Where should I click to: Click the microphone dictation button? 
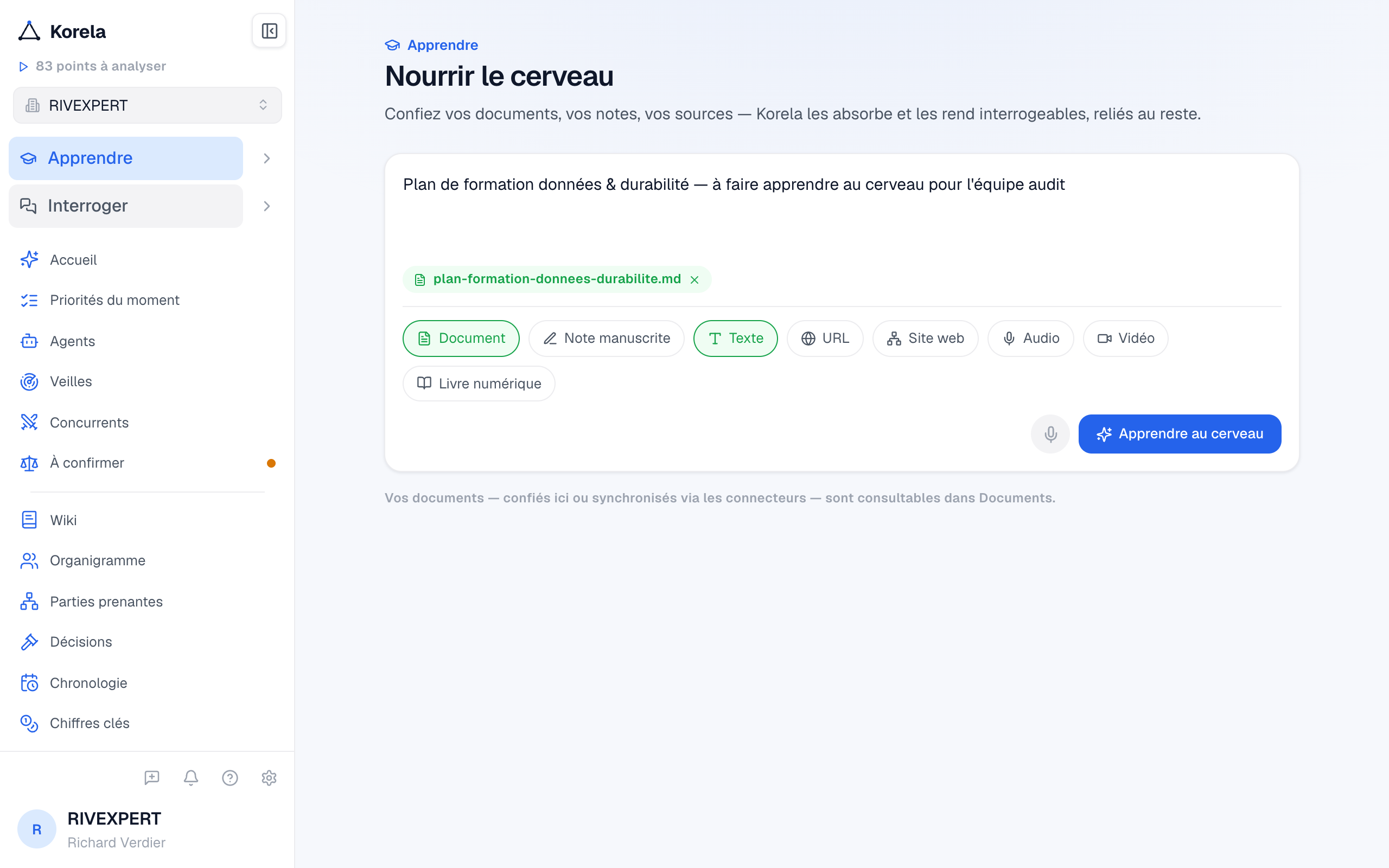coord(1050,434)
